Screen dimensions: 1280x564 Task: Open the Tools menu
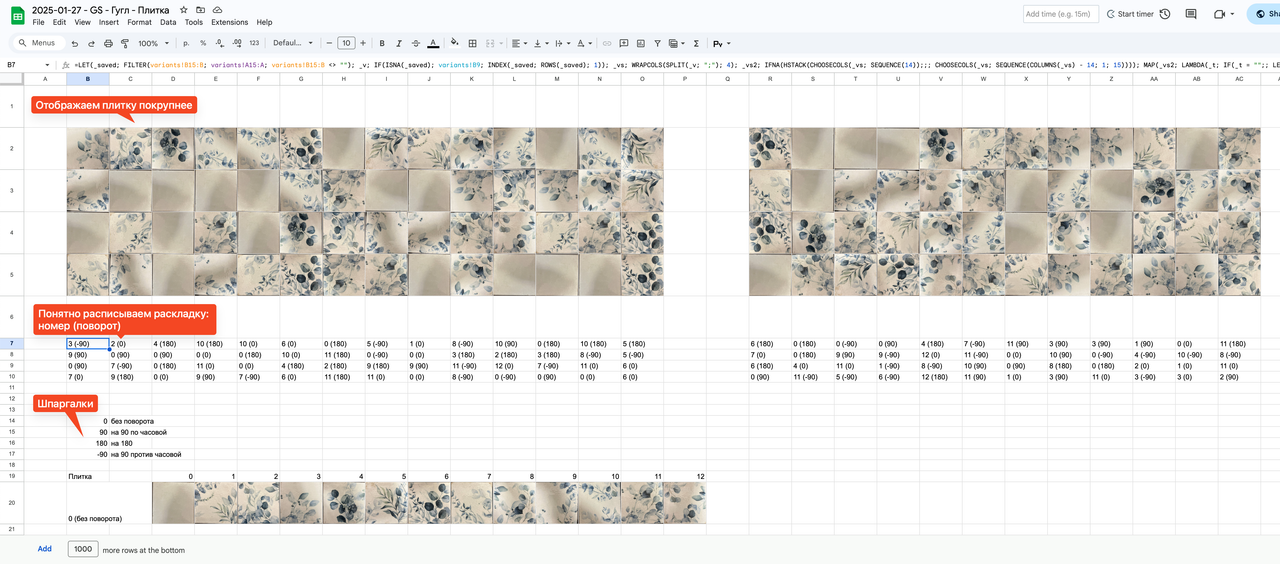[x=194, y=22]
